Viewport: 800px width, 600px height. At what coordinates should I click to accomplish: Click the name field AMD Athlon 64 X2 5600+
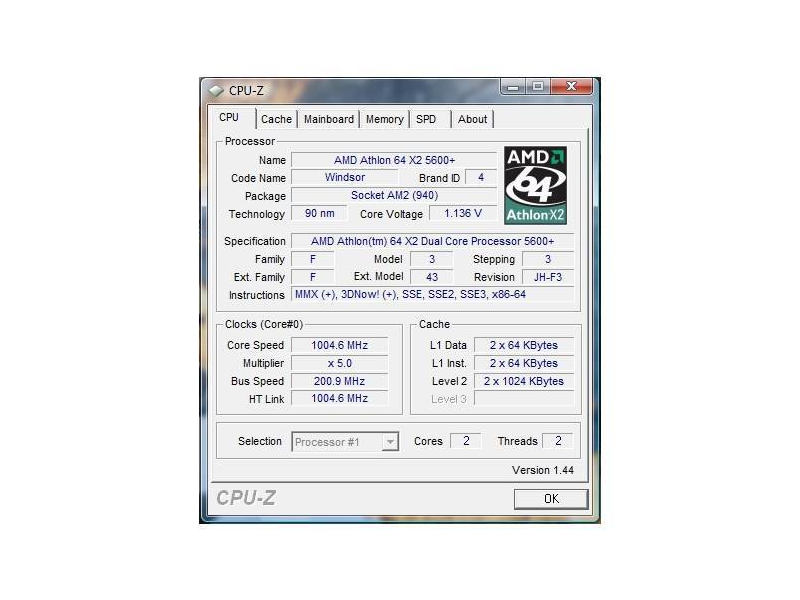[x=394, y=160]
